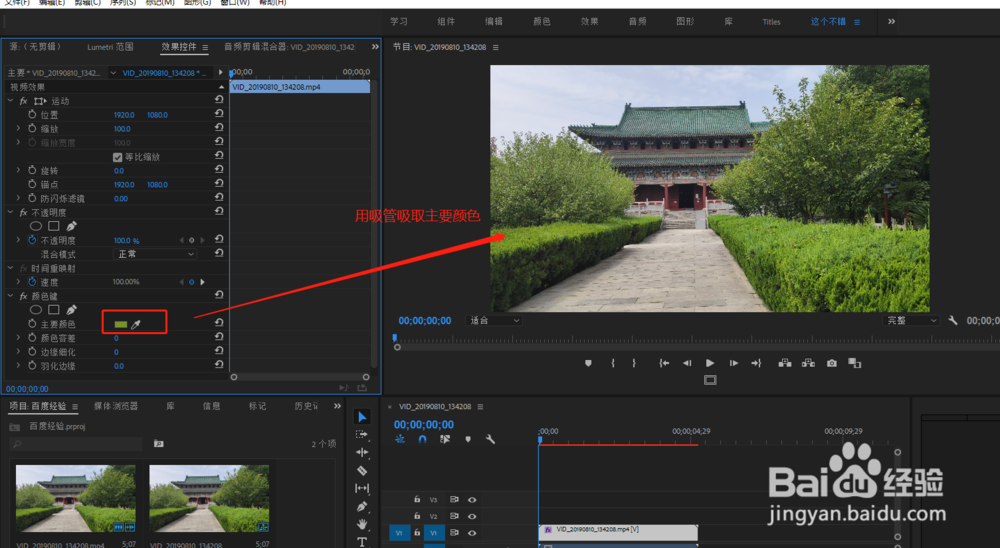Select the Ripple Edit tool
The image size is (1000, 548).
click(362, 452)
